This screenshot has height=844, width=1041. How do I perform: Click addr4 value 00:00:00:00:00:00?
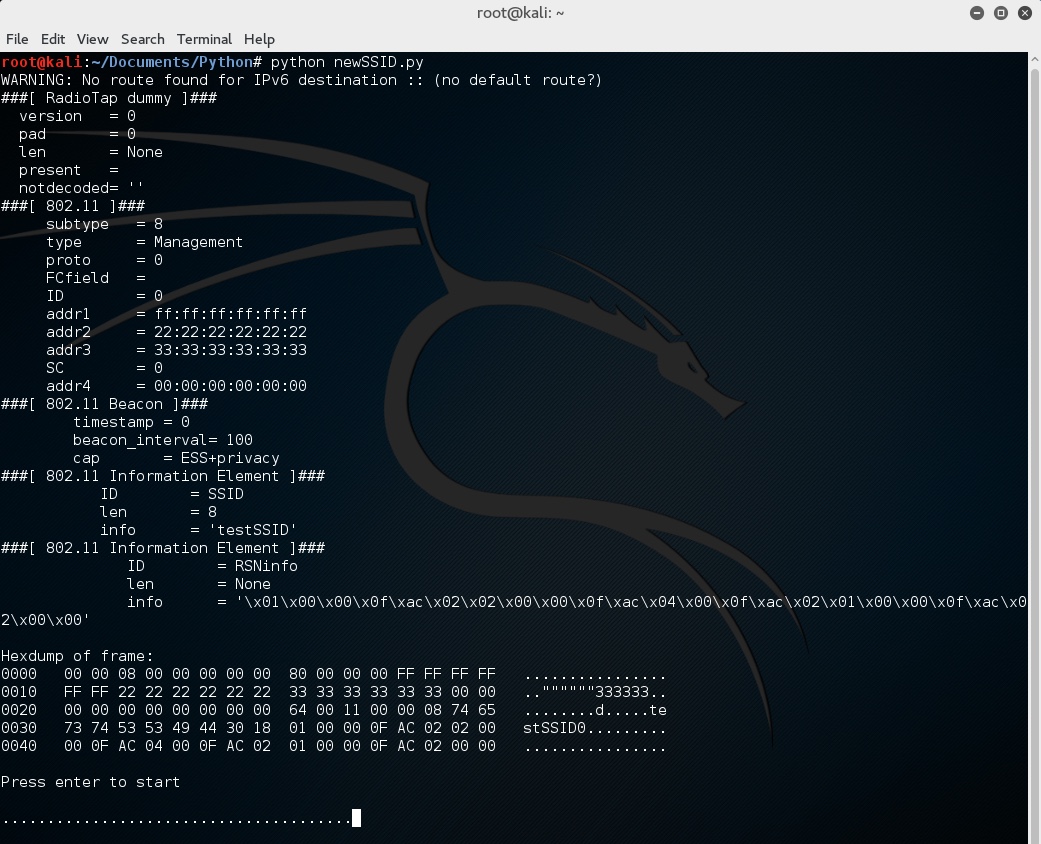coord(230,386)
